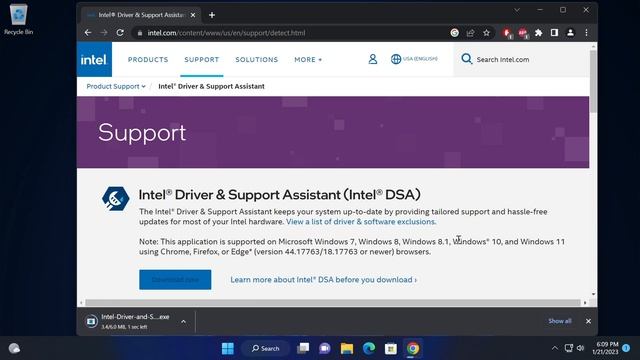
Task: Click the search magnifier on Intel.com
Action: (466, 59)
